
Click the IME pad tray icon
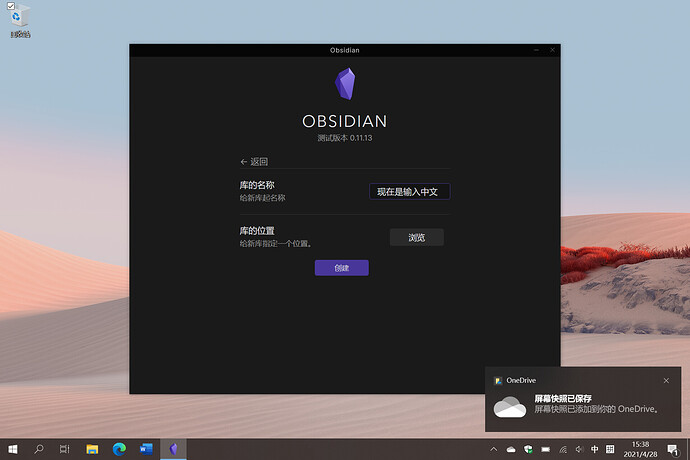pyautogui.click(x=610, y=449)
